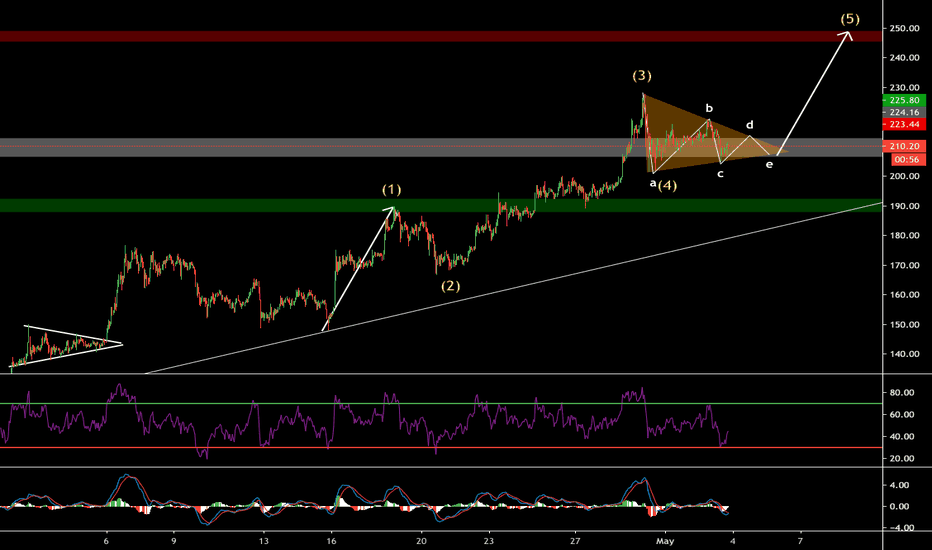Image resolution: width=932 pixels, height=550 pixels.
Task: Click the 4.00 label on MACD scale
Action: coord(900,485)
